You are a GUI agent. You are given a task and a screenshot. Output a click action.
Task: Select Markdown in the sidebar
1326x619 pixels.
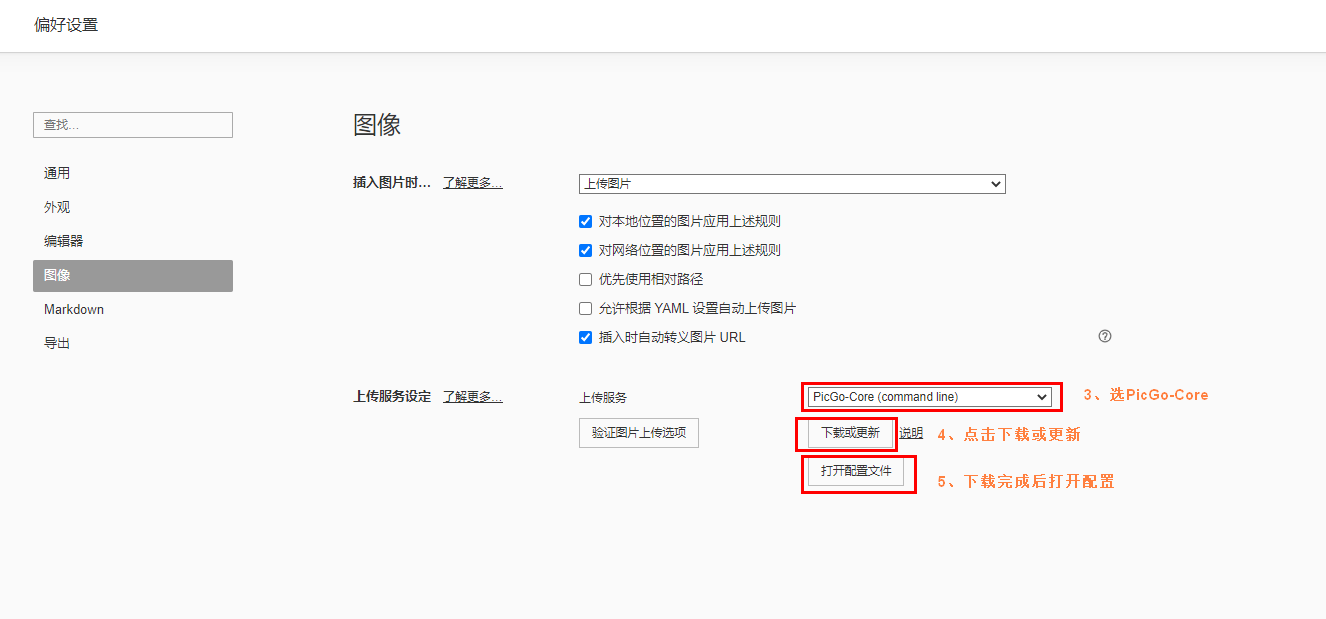(133, 309)
